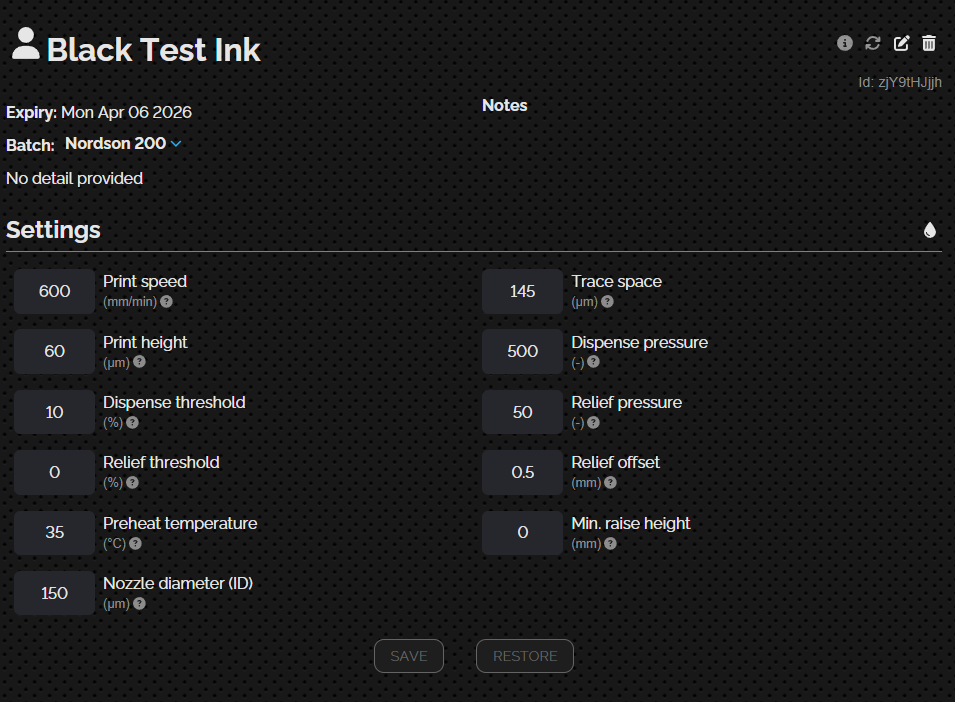Click the info icon in header
This screenshot has height=702, width=955.
(845, 43)
